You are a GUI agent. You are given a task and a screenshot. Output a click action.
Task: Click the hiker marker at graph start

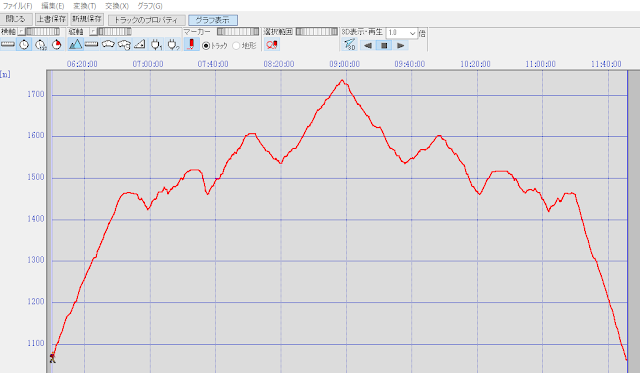53,358
